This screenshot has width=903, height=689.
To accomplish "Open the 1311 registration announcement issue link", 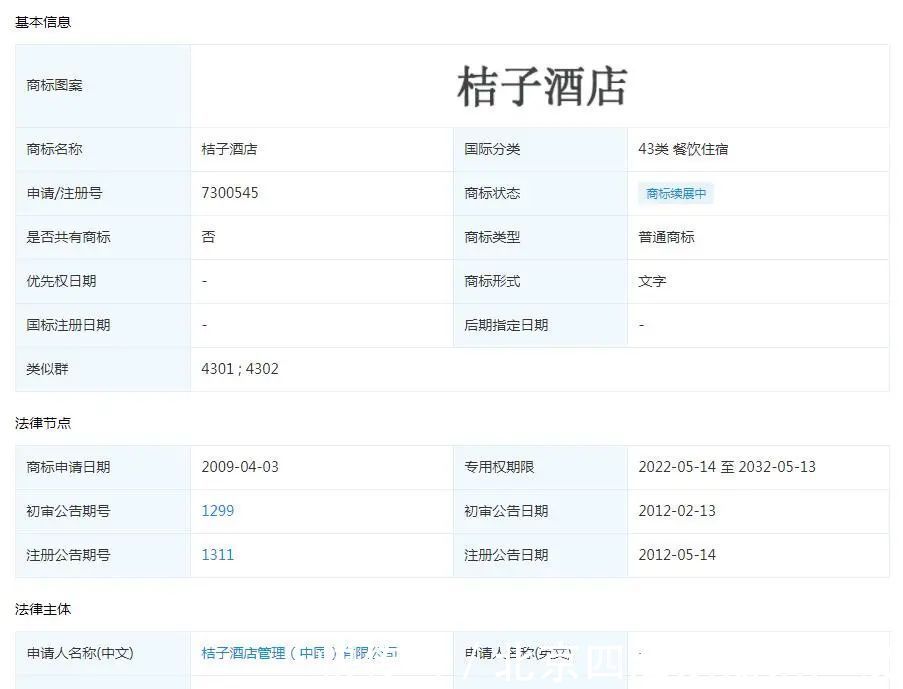I will (218, 555).
